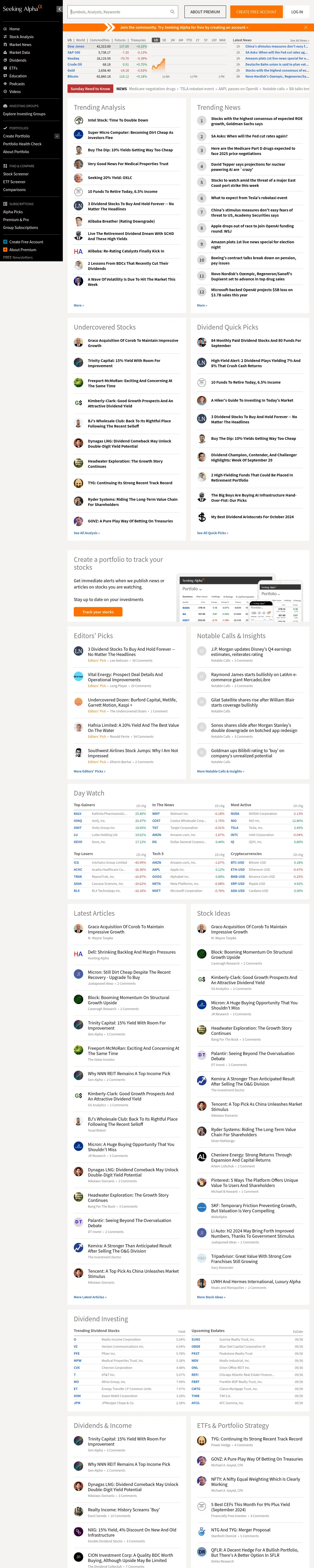Click the Track your stocks button

[98, 612]
